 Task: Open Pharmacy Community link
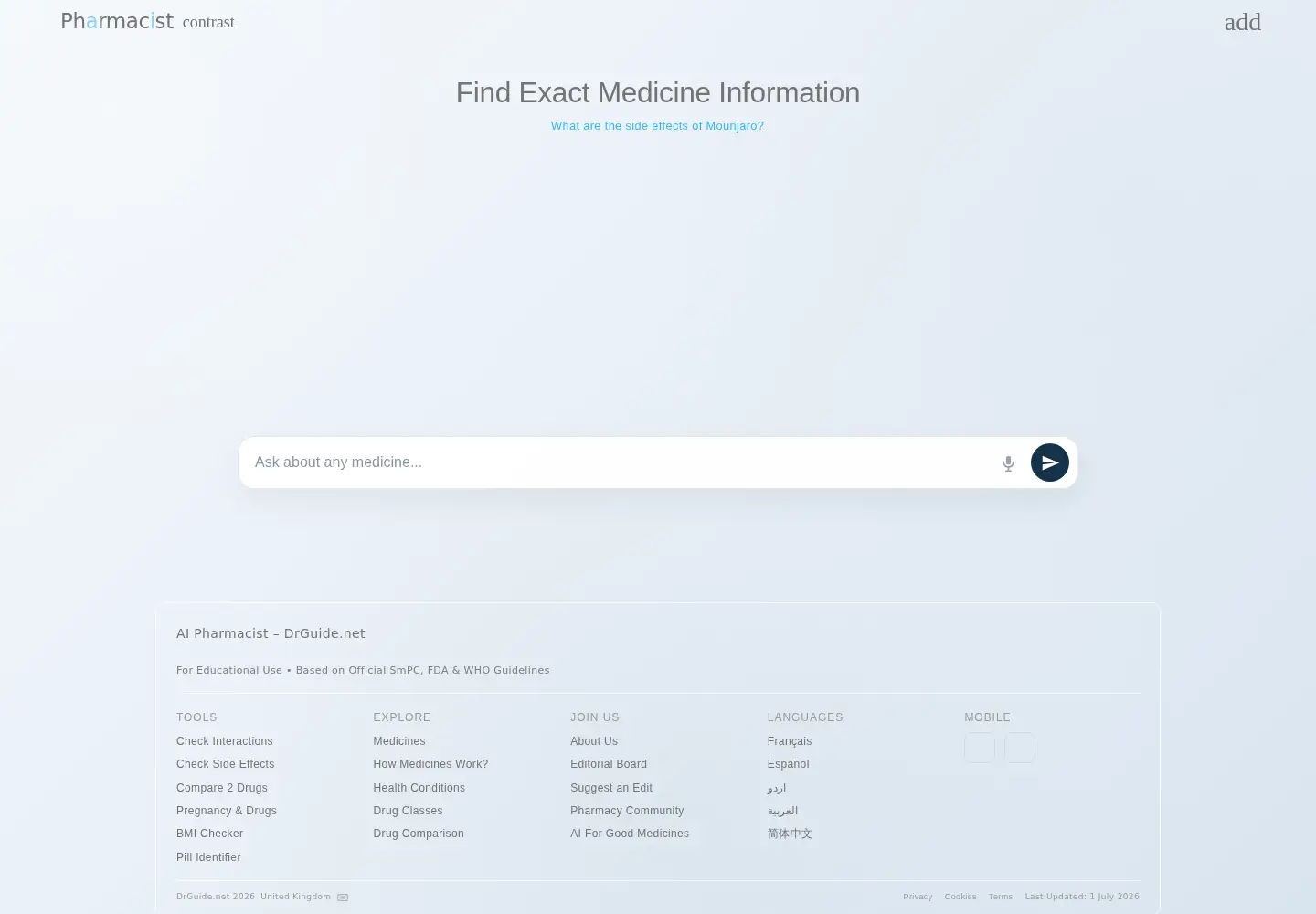627,811
